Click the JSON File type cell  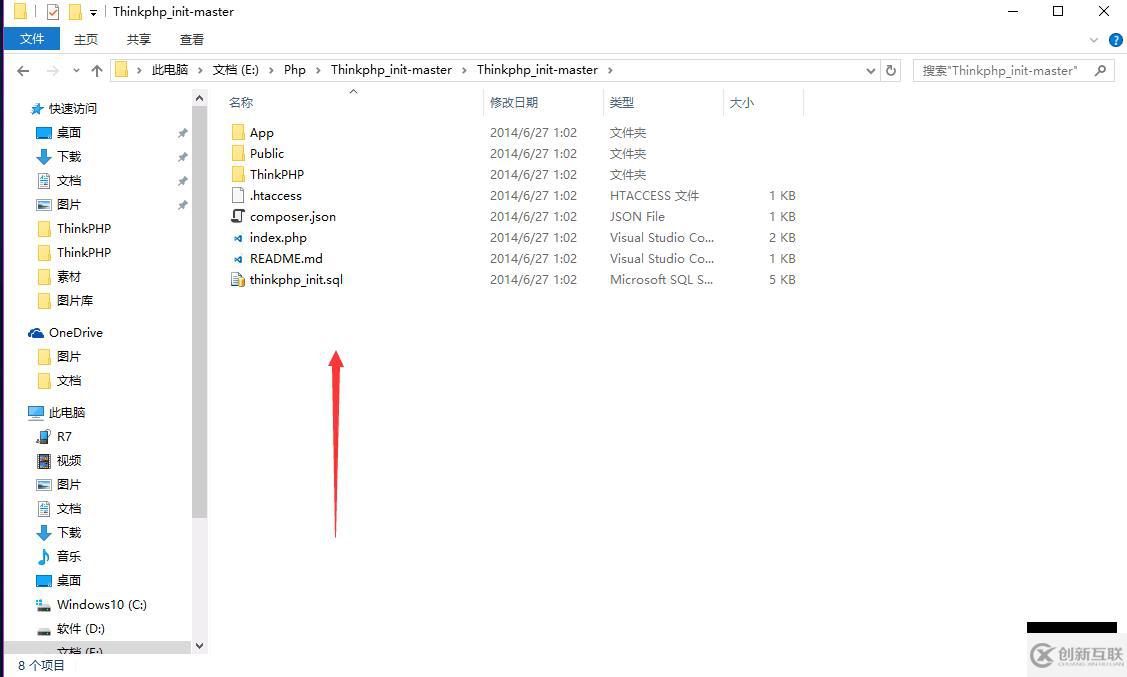coord(637,216)
